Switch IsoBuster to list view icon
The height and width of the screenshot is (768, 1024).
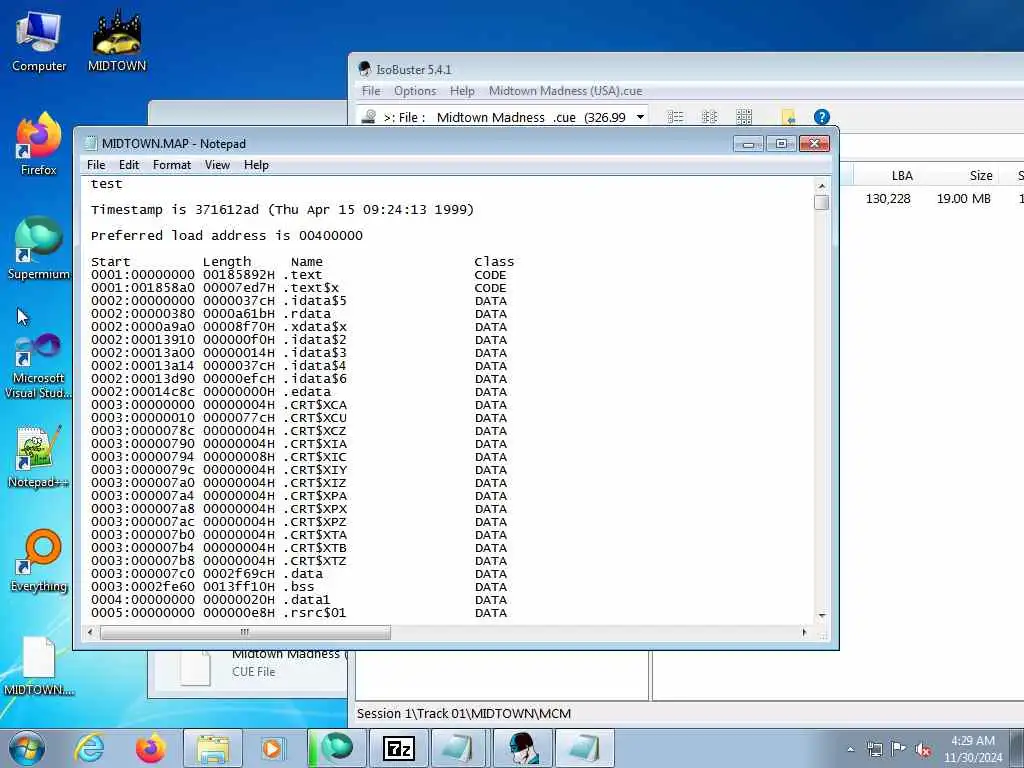click(675, 117)
